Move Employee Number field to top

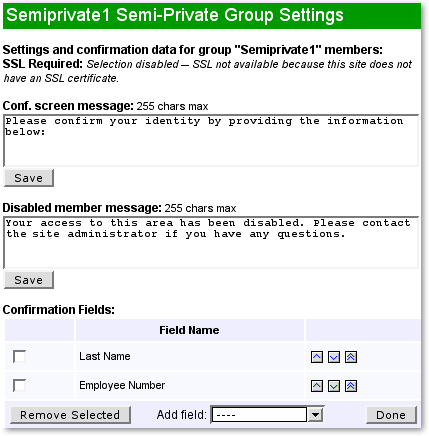point(351,386)
